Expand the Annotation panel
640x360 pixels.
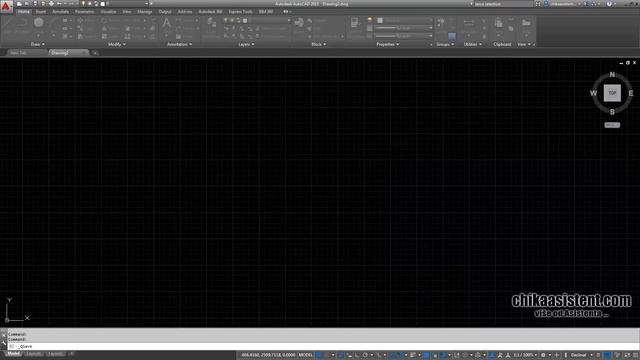pyautogui.click(x=180, y=44)
